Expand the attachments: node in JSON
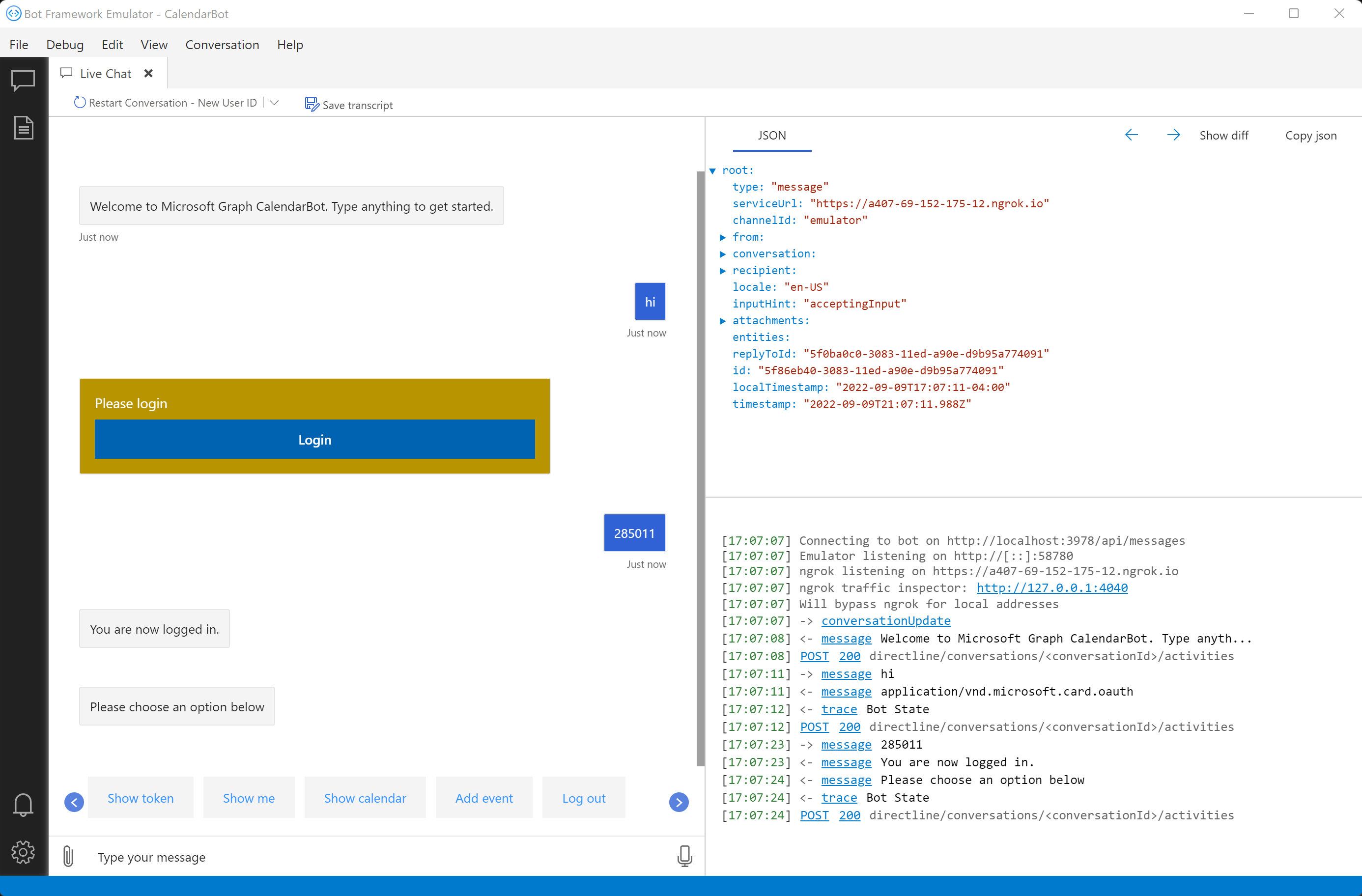The height and width of the screenshot is (896, 1362). tap(723, 320)
